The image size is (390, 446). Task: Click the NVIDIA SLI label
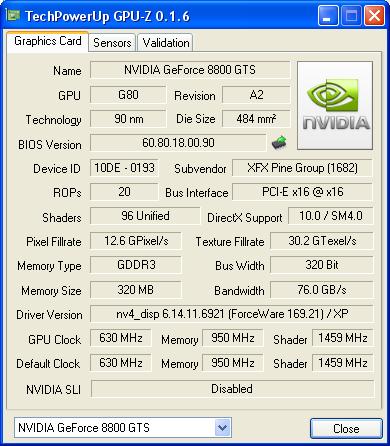53,389
